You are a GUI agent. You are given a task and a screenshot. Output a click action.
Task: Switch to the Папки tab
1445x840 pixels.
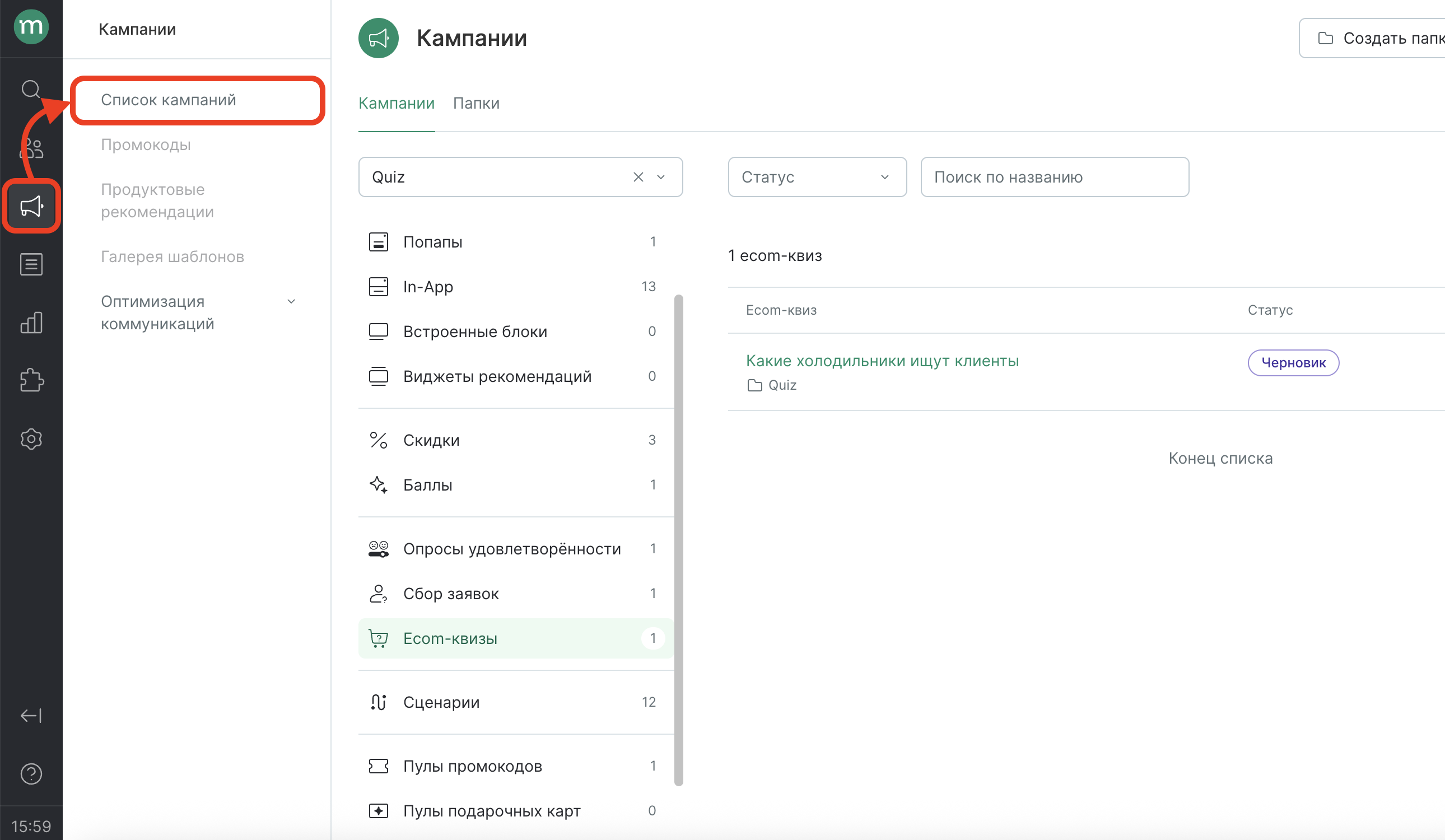click(476, 103)
